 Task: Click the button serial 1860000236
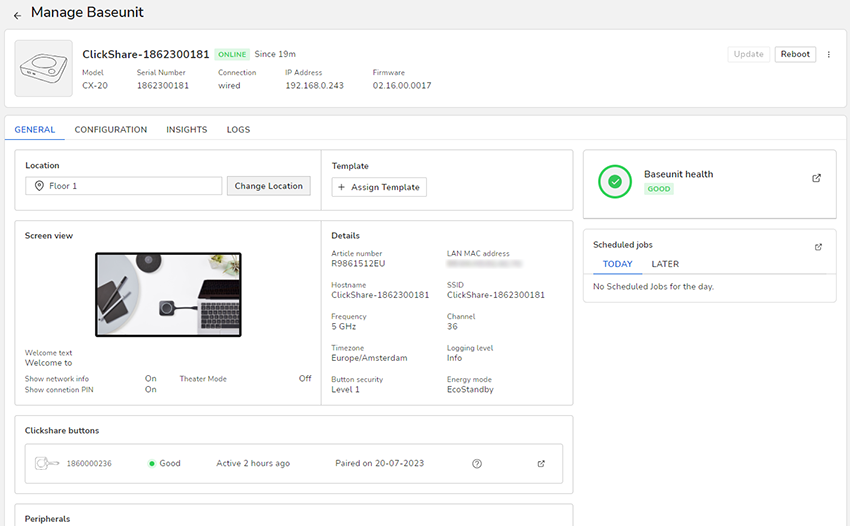point(89,464)
